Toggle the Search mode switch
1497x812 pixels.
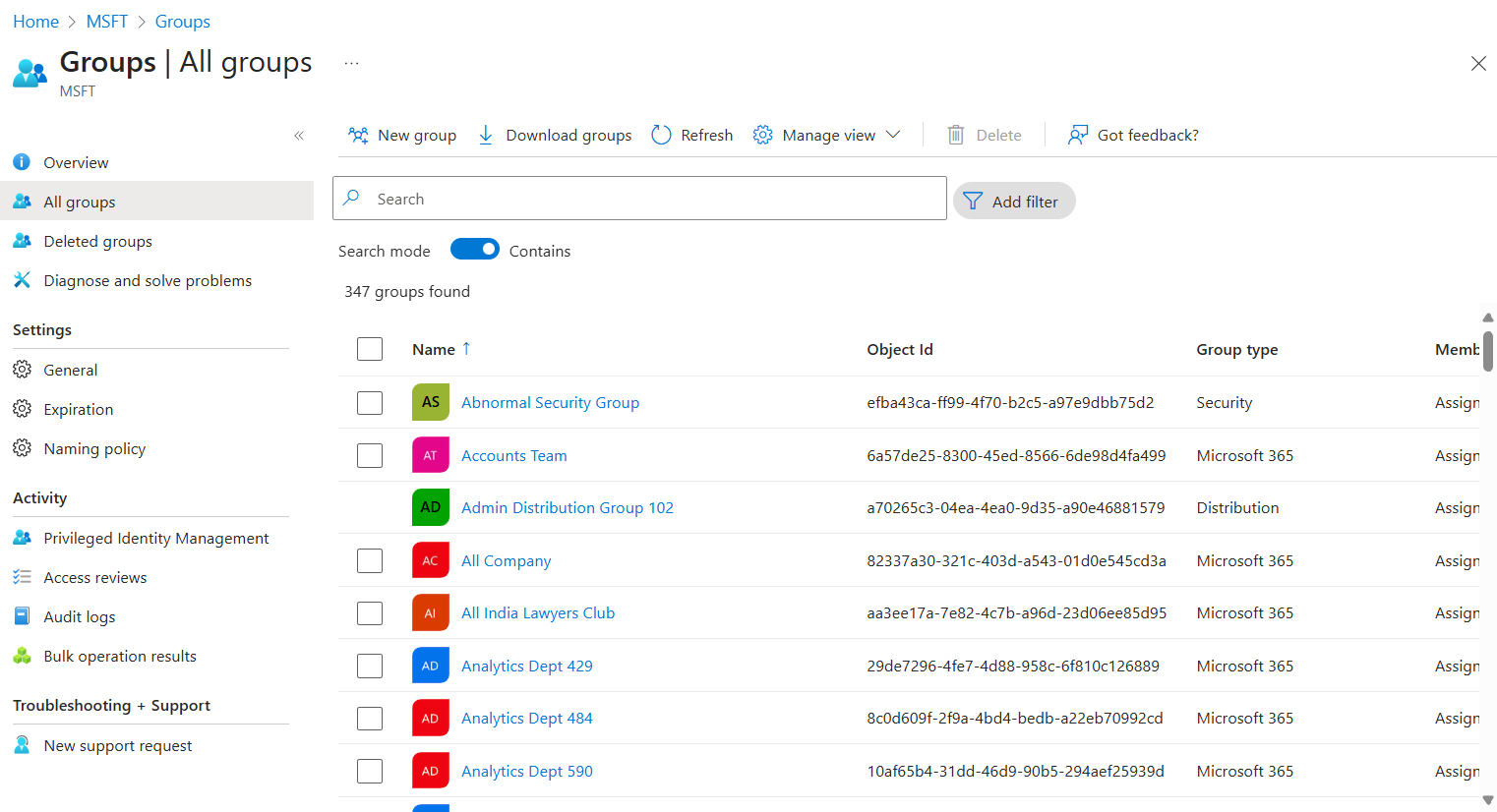(475, 249)
